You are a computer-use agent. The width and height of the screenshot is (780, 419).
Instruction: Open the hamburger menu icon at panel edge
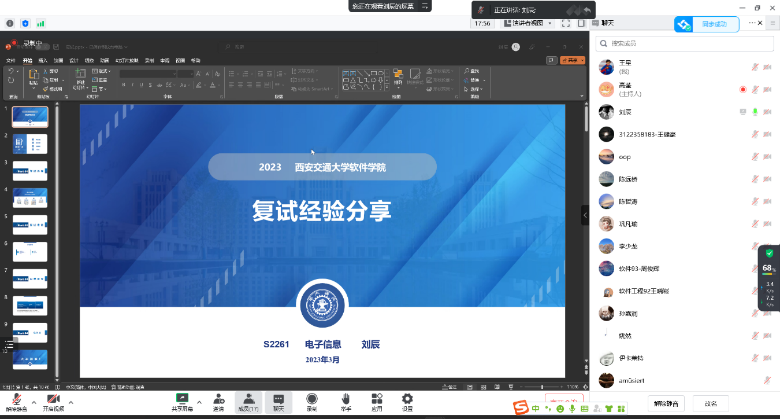(773, 23)
